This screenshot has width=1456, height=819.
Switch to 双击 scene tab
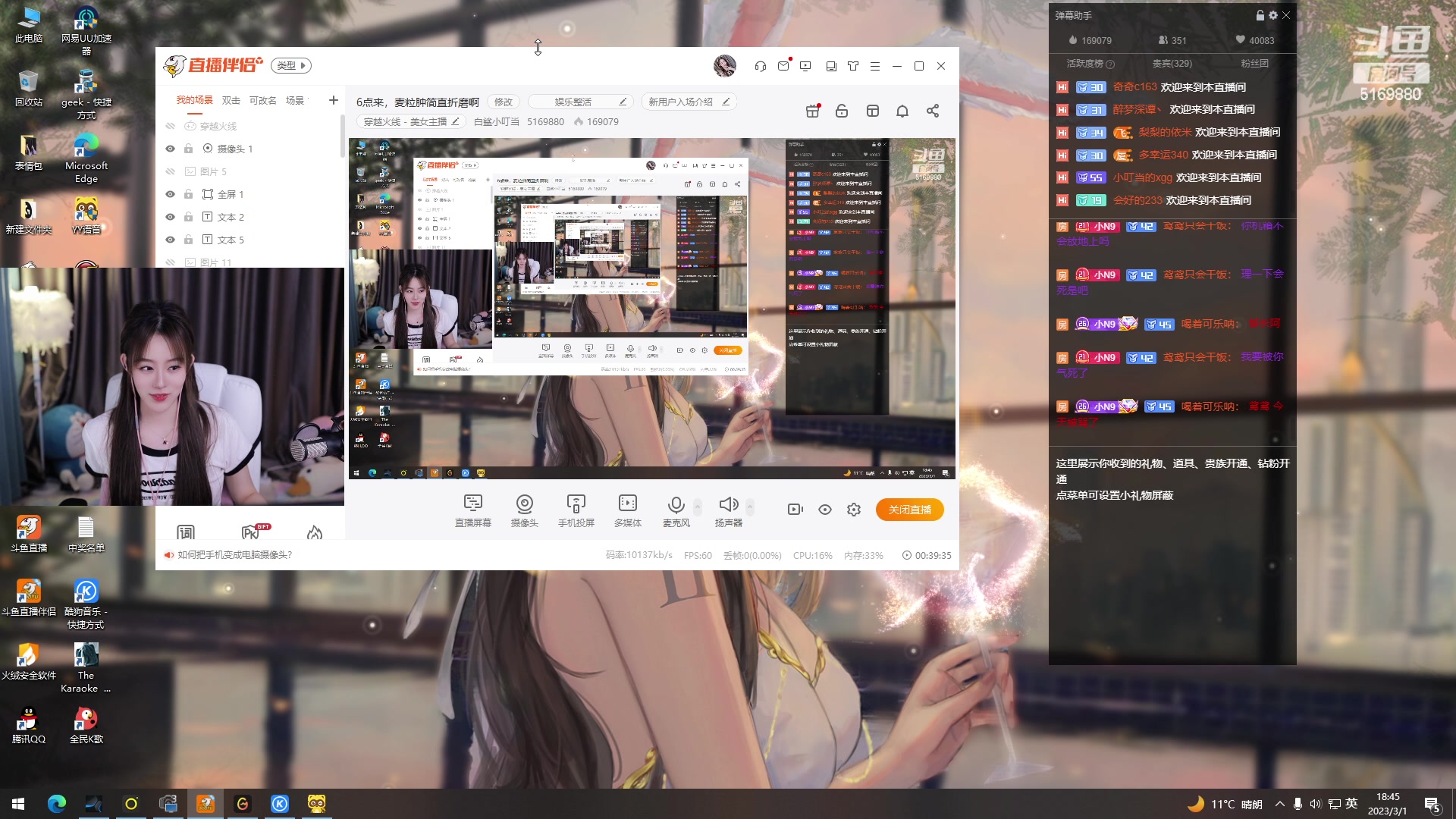[x=231, y=100]
